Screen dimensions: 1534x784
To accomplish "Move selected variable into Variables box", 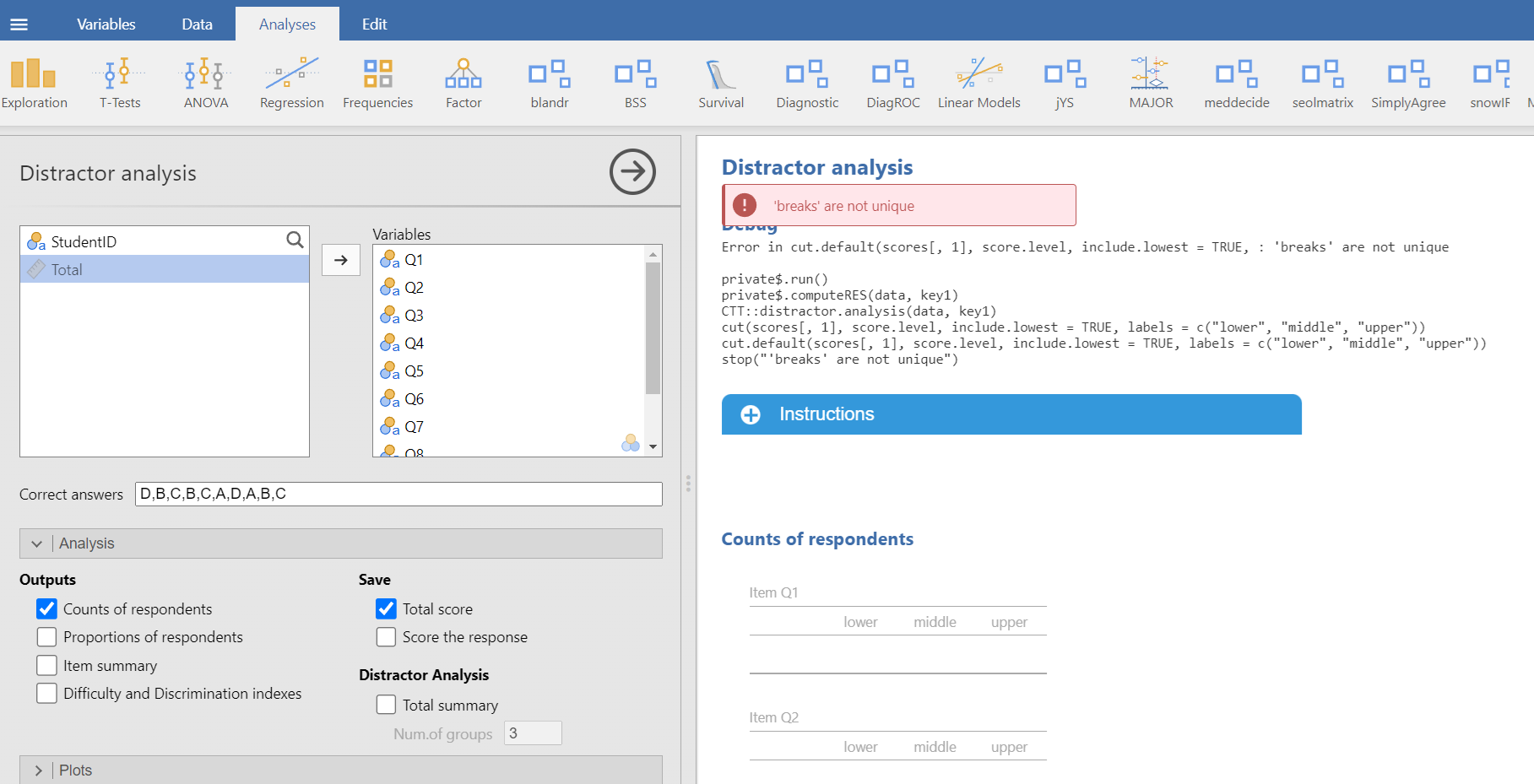I will tap(341, 260).
